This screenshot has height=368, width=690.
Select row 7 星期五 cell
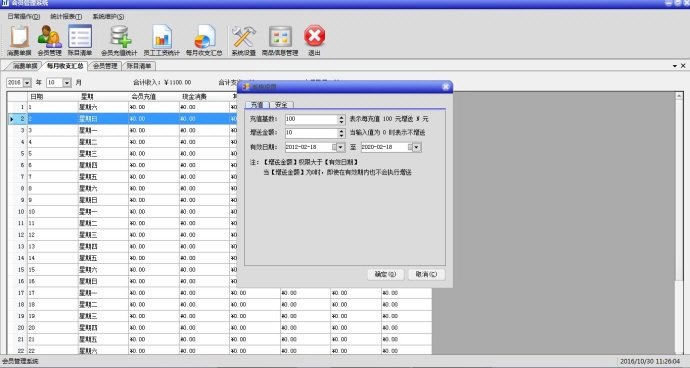pos(103,177)
